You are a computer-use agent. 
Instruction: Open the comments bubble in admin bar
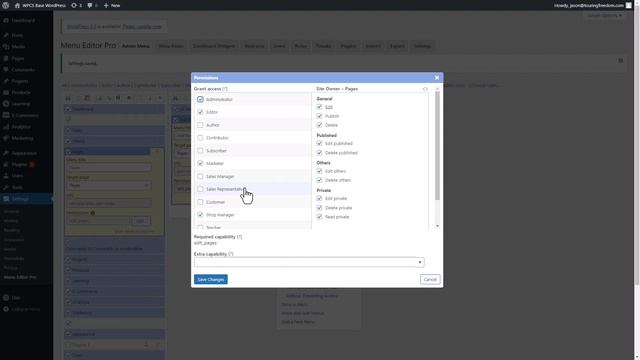coord(90,5)
